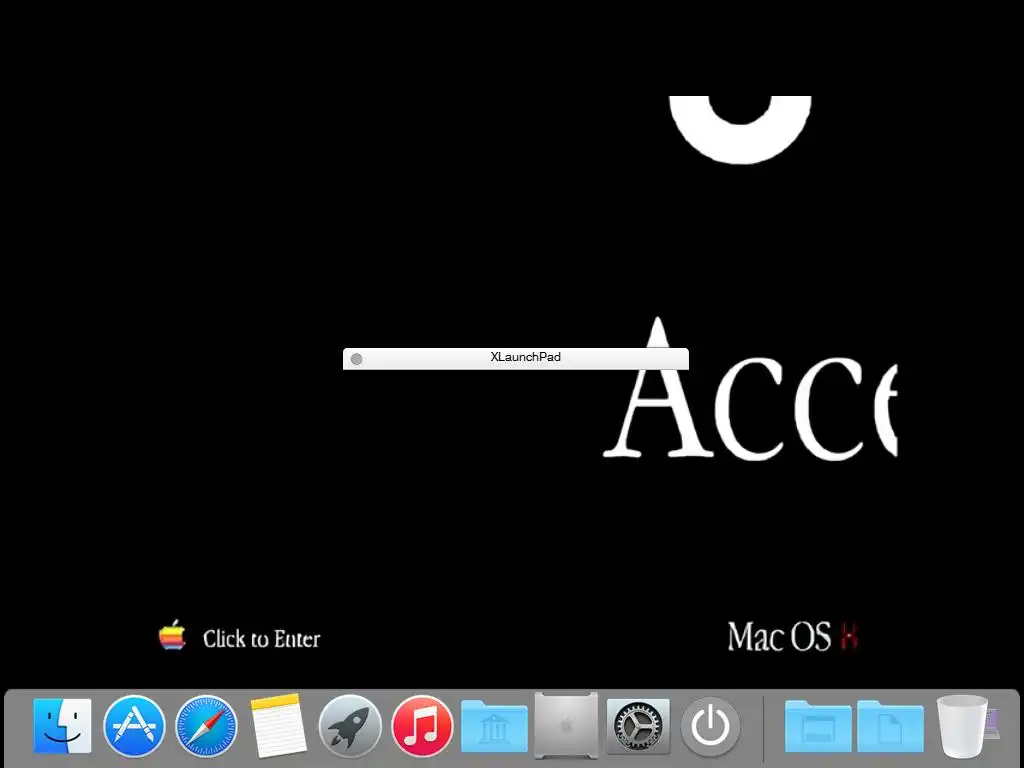This screenshot has width=1024, height=768.
Task: Click the "Mac OS X" text
Action: point(793,637)
